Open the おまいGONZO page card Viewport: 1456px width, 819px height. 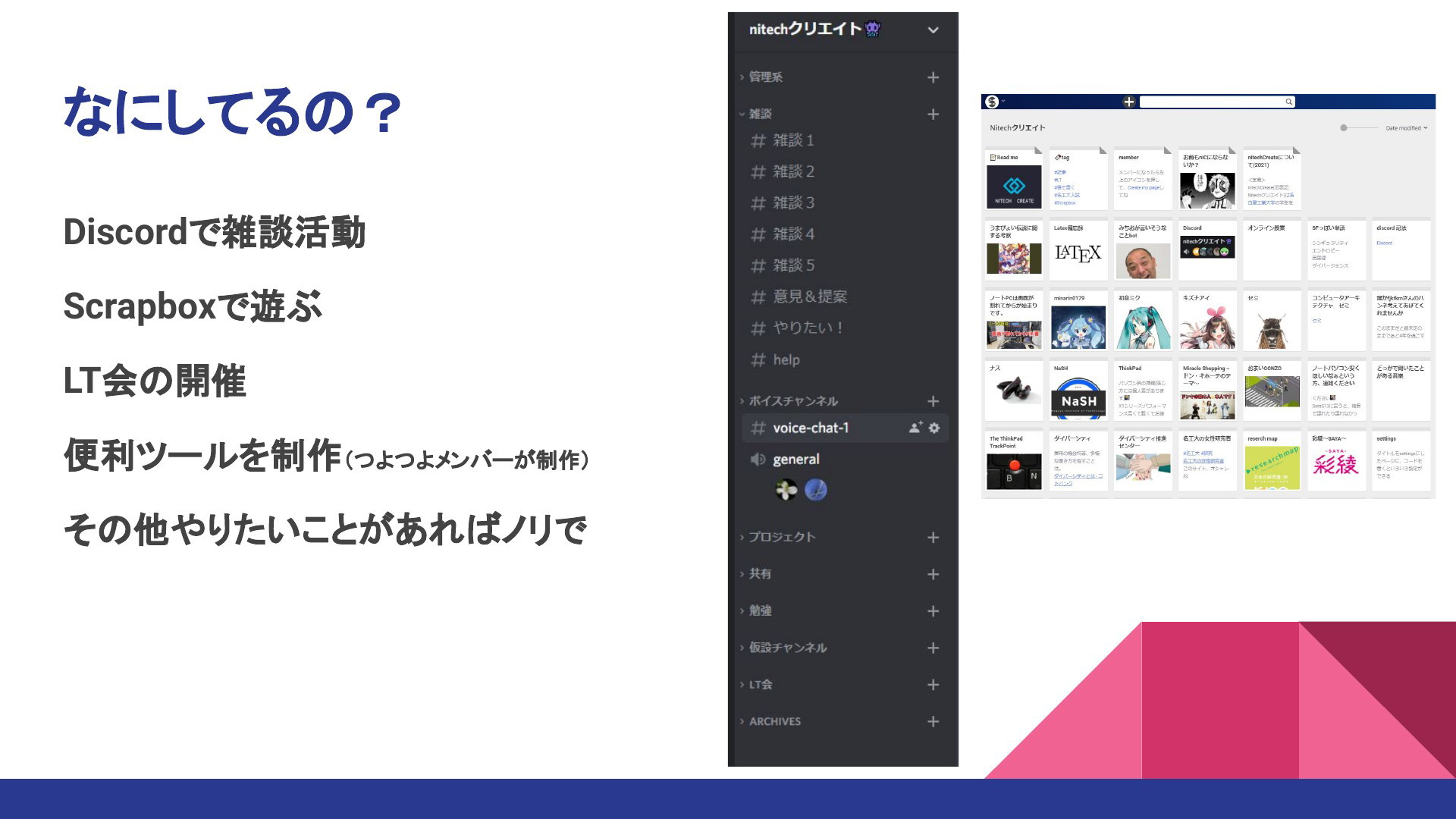pos(1272,391)
